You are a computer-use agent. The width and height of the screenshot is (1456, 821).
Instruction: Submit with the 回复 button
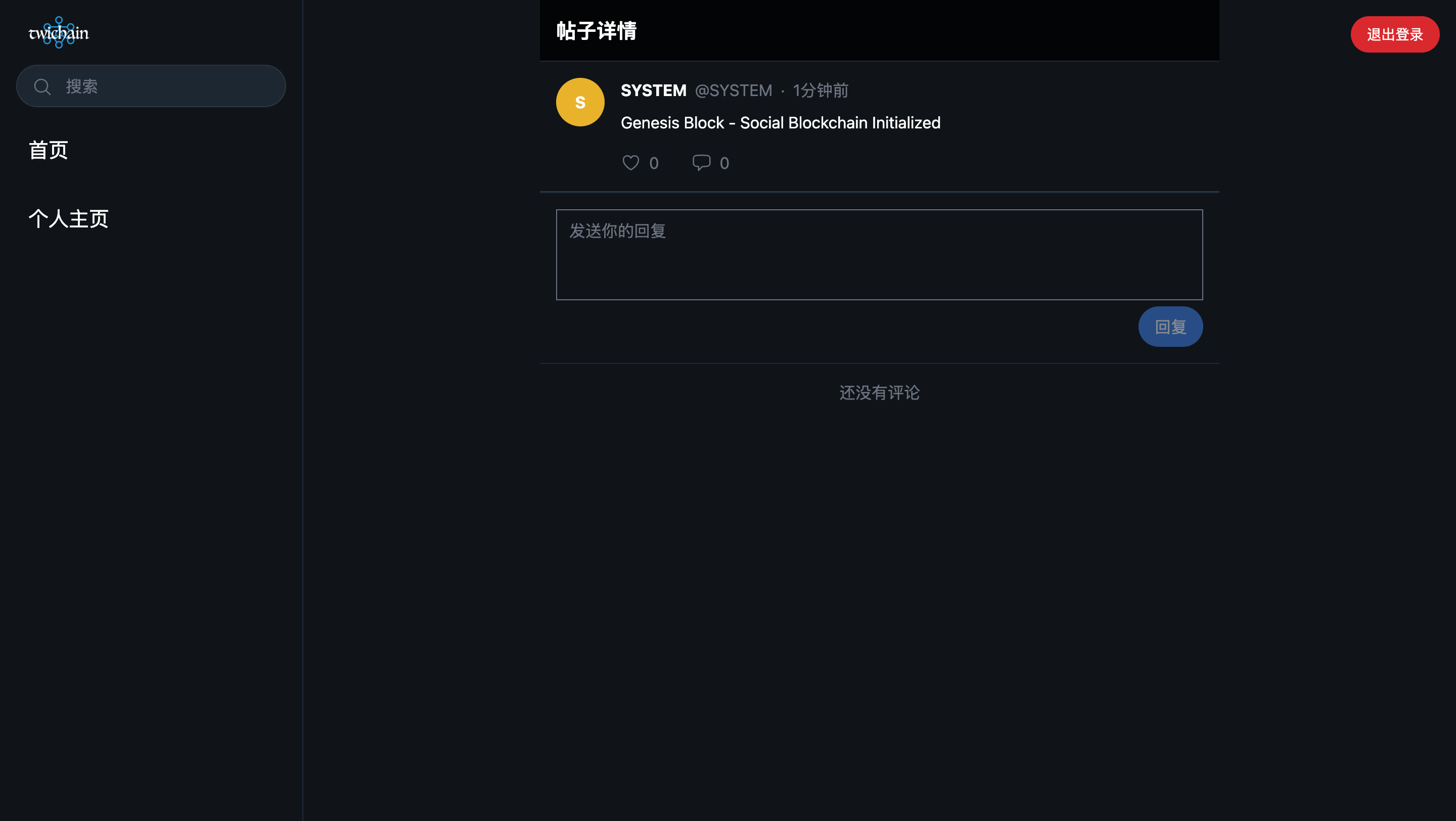(x=1170, y=327)
